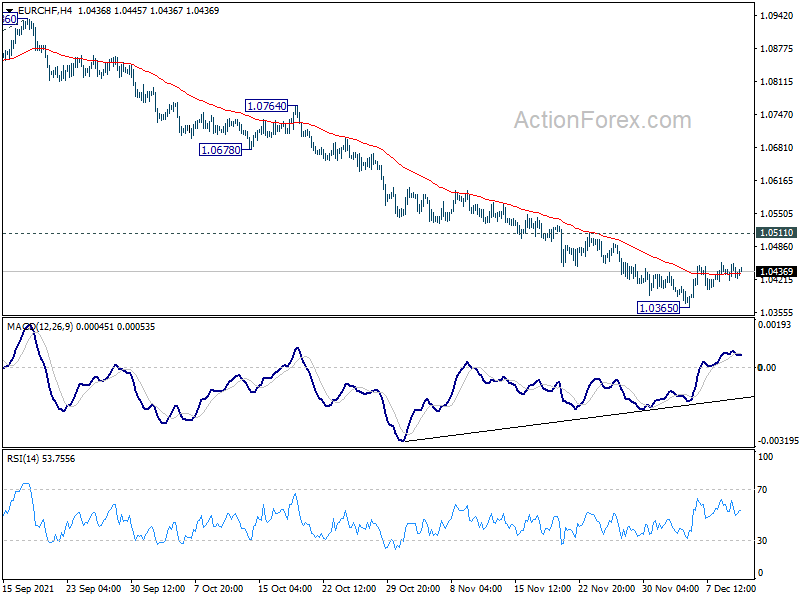Select the MACD black trendline
The height and width of the screenshot is (600, 800).
click(x=579, y=419)
